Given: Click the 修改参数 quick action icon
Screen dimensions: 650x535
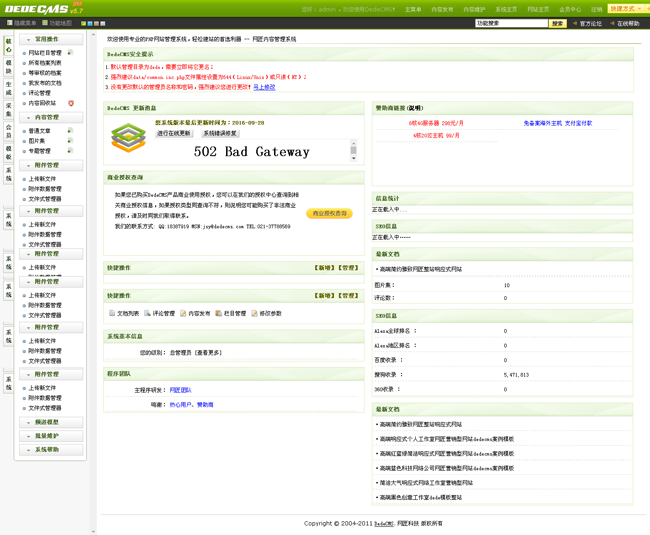Looking at the screenshot, I should pyautogui.click(x=254, y=314).
